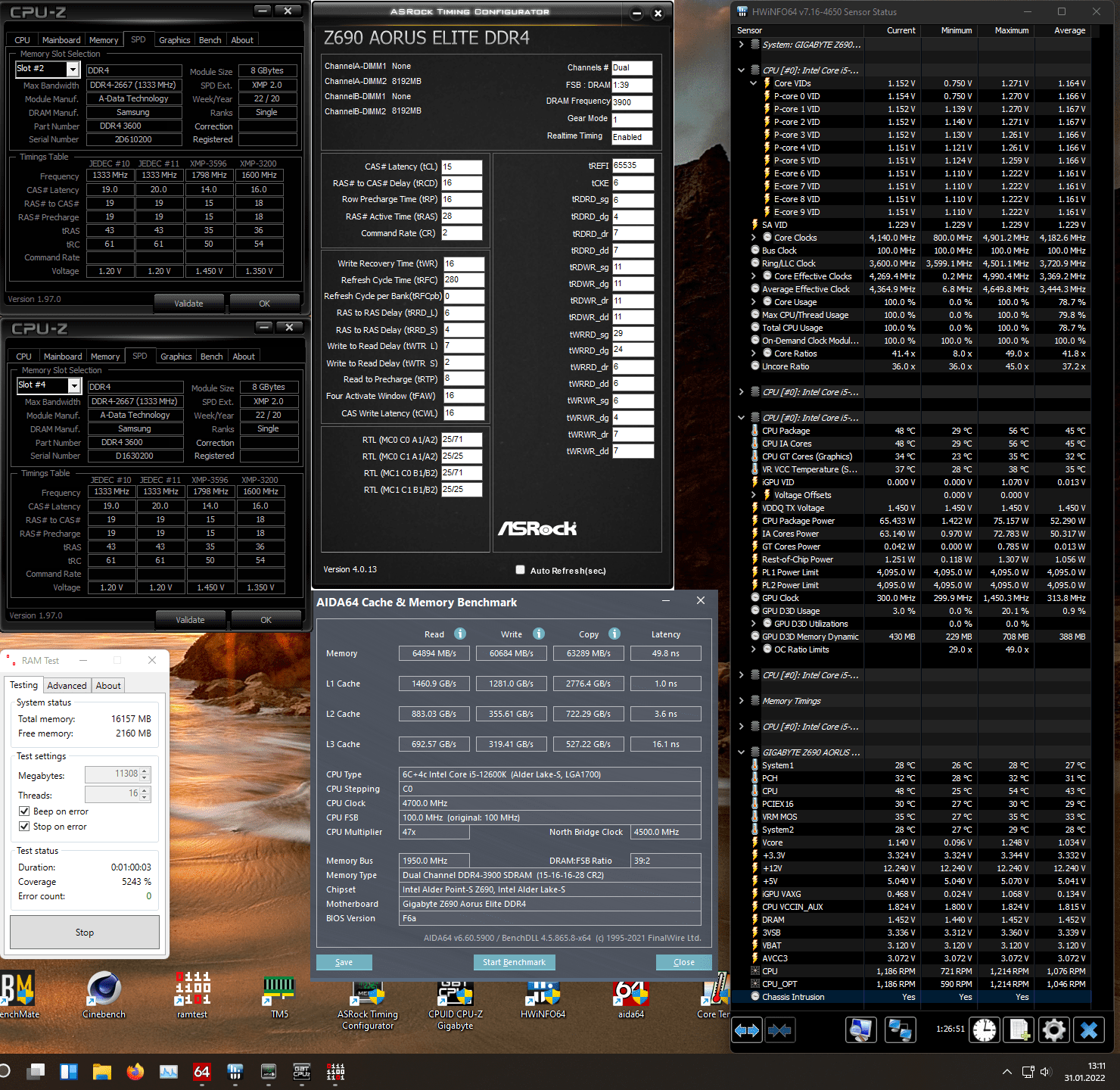Viewport: 1120px width, 1090px height.
Task: Toggle Beep on error checkbox
Action: click(24, 811)
